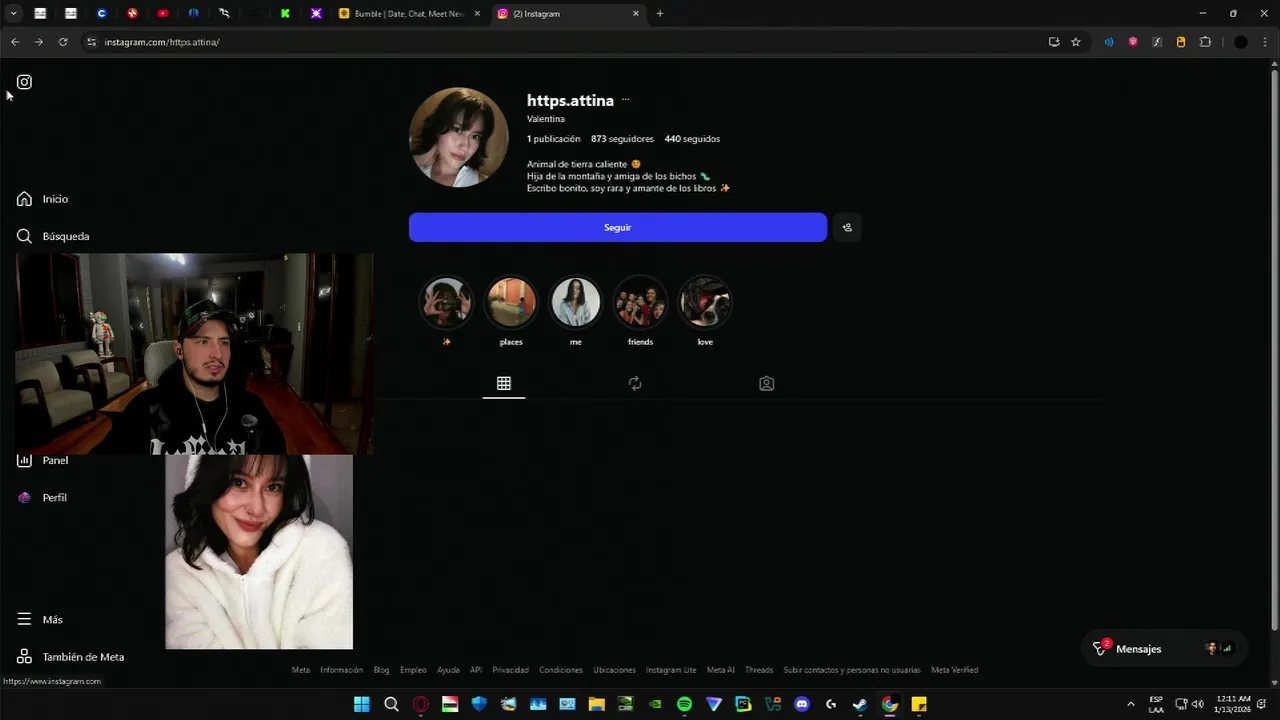The height and width of the screenshot is (720, 1280).
Task: Open the me story highlight
Action: click(x=575, y=302)
